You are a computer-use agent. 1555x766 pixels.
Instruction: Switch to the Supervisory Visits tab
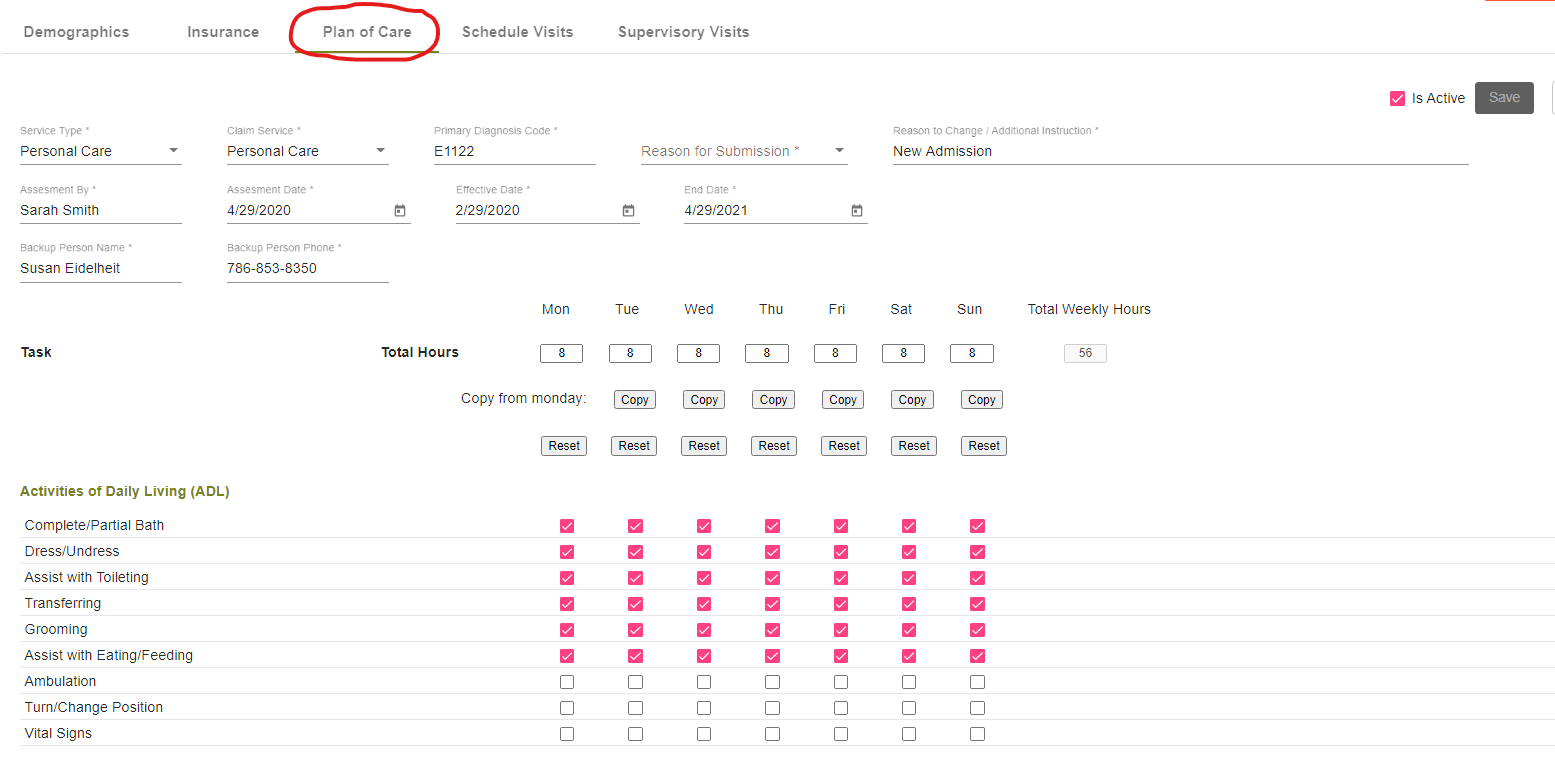[x=683, y=31]
